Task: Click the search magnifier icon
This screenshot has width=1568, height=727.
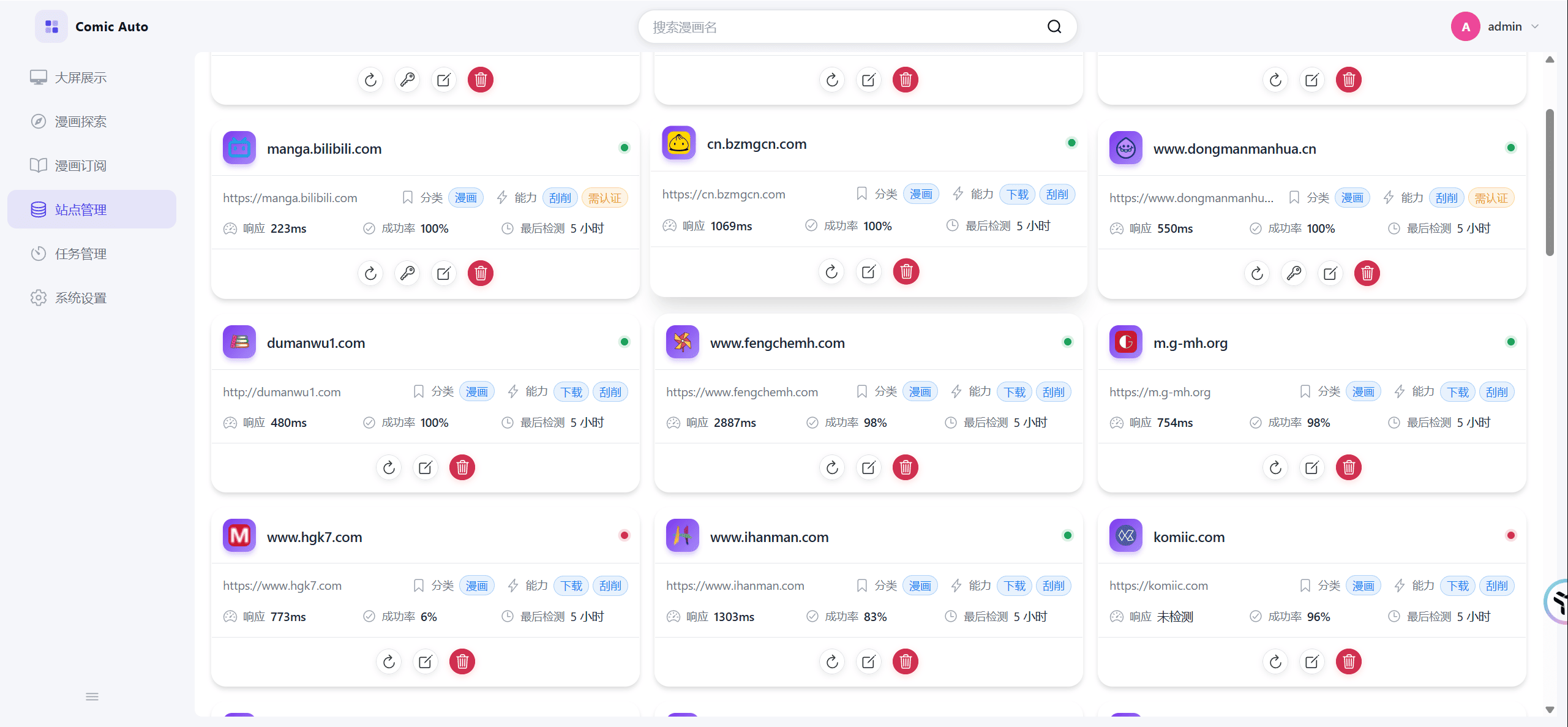Action: coord(1054,26)
